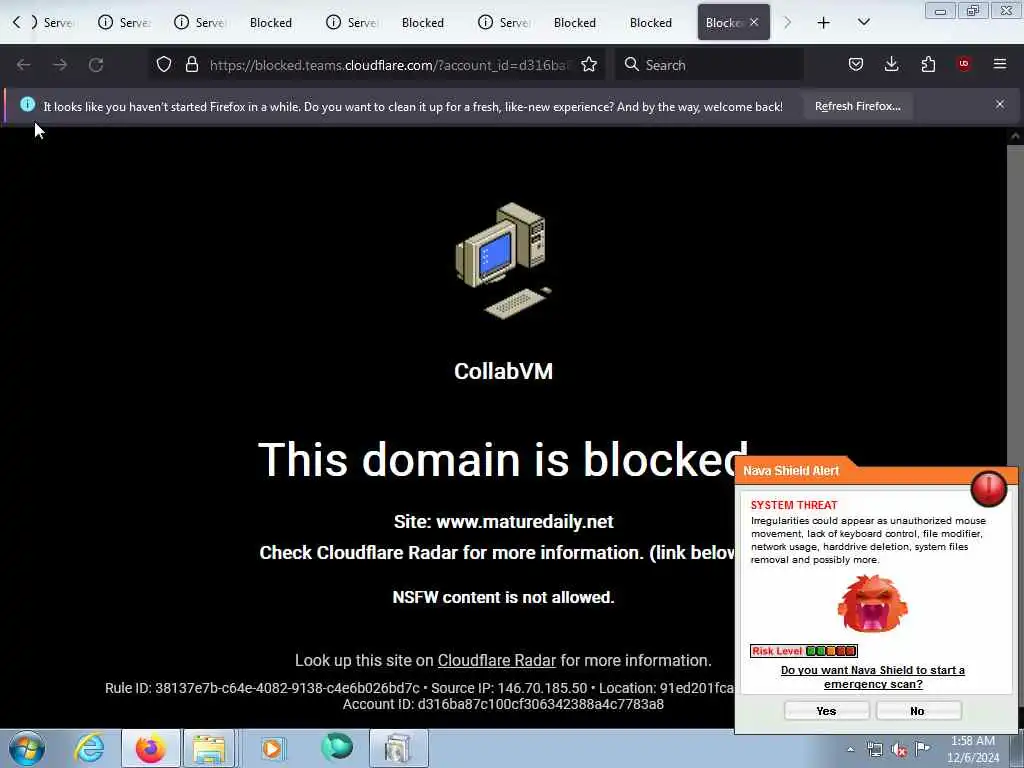This screenshot has height=768, width=1024.
Task: Close the active Blocked tab
Action: pos(754,22)
